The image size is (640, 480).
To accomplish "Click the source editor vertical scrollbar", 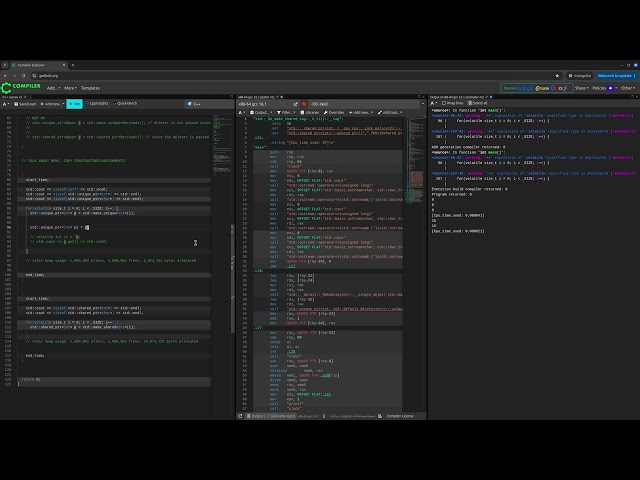I will coord(233,278).
